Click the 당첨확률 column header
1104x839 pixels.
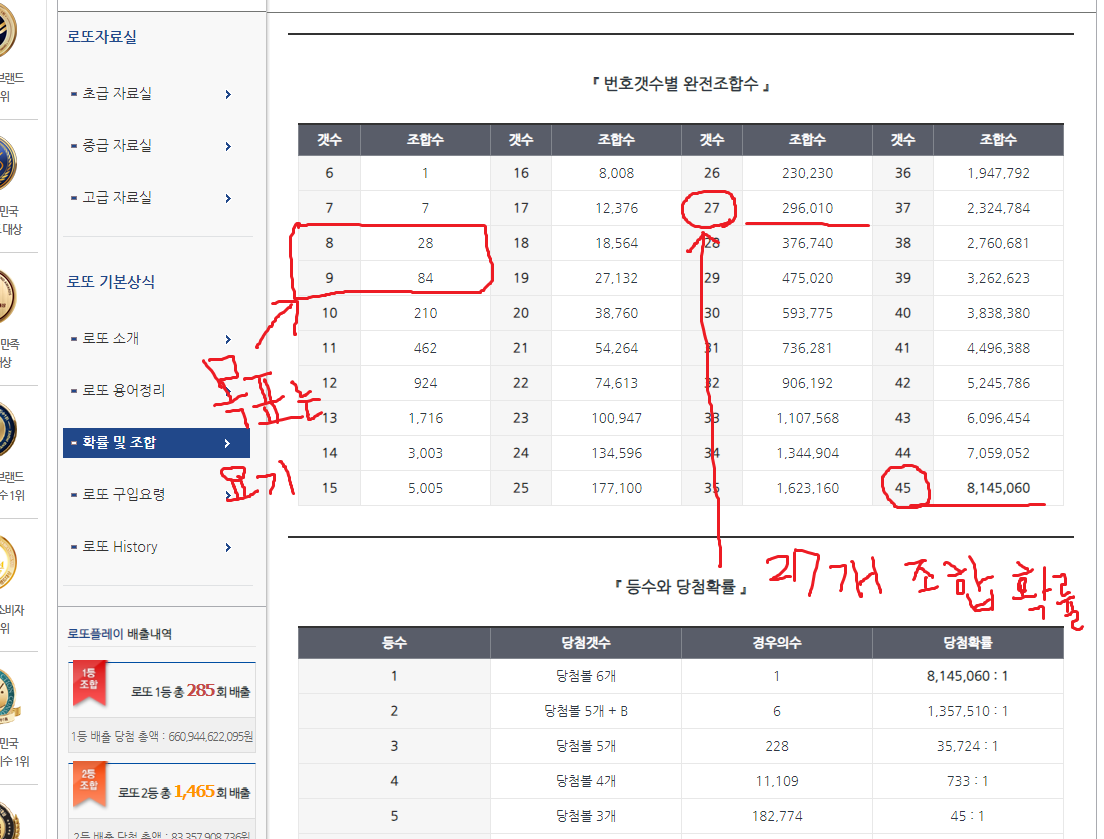[x=967, y=642]
